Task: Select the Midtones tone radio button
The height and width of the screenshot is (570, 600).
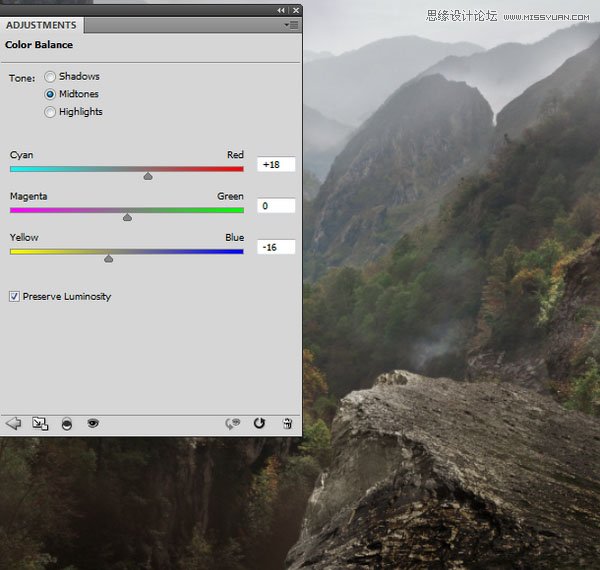Action: coord(50,94)
